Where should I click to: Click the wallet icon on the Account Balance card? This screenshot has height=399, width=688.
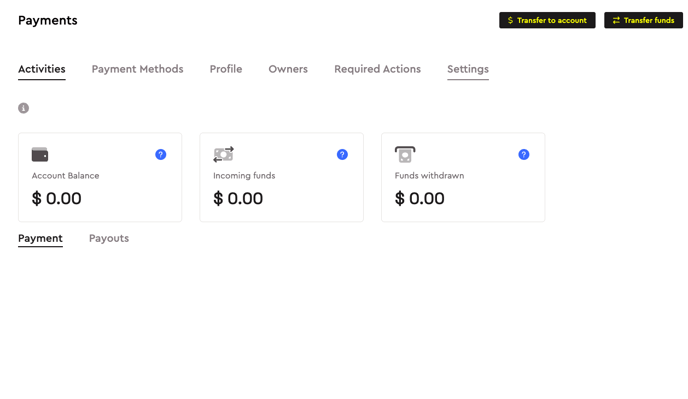pos(40,155)
